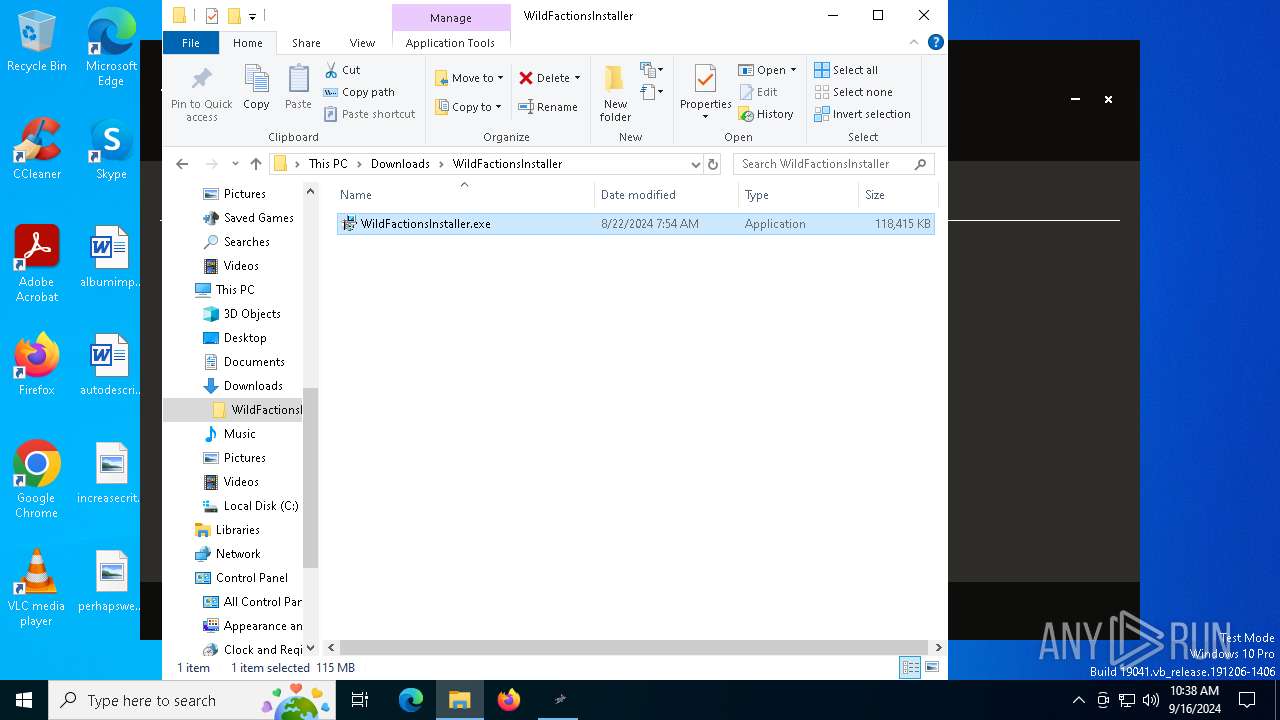The image size is (1280, 720).
Task: Open the Explorer Help icon
Action: coord(936,42)
